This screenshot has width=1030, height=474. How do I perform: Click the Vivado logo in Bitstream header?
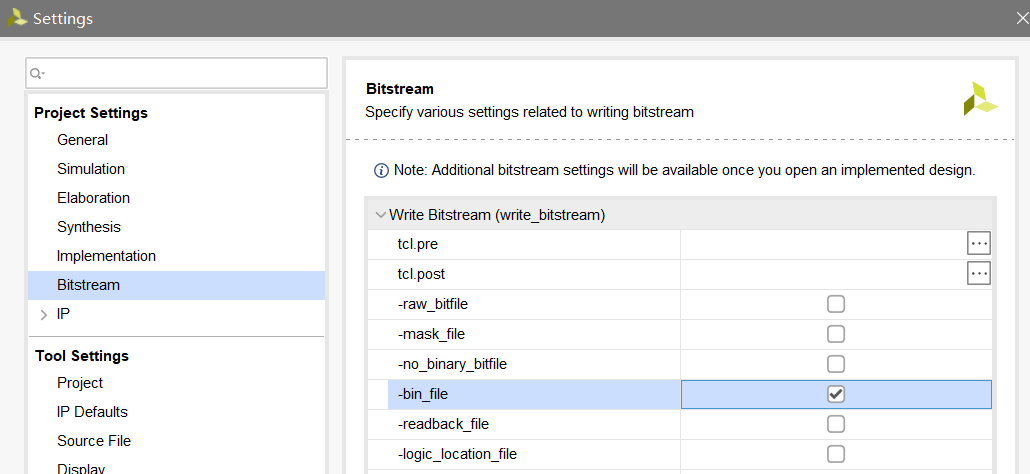tap(980, 99)
